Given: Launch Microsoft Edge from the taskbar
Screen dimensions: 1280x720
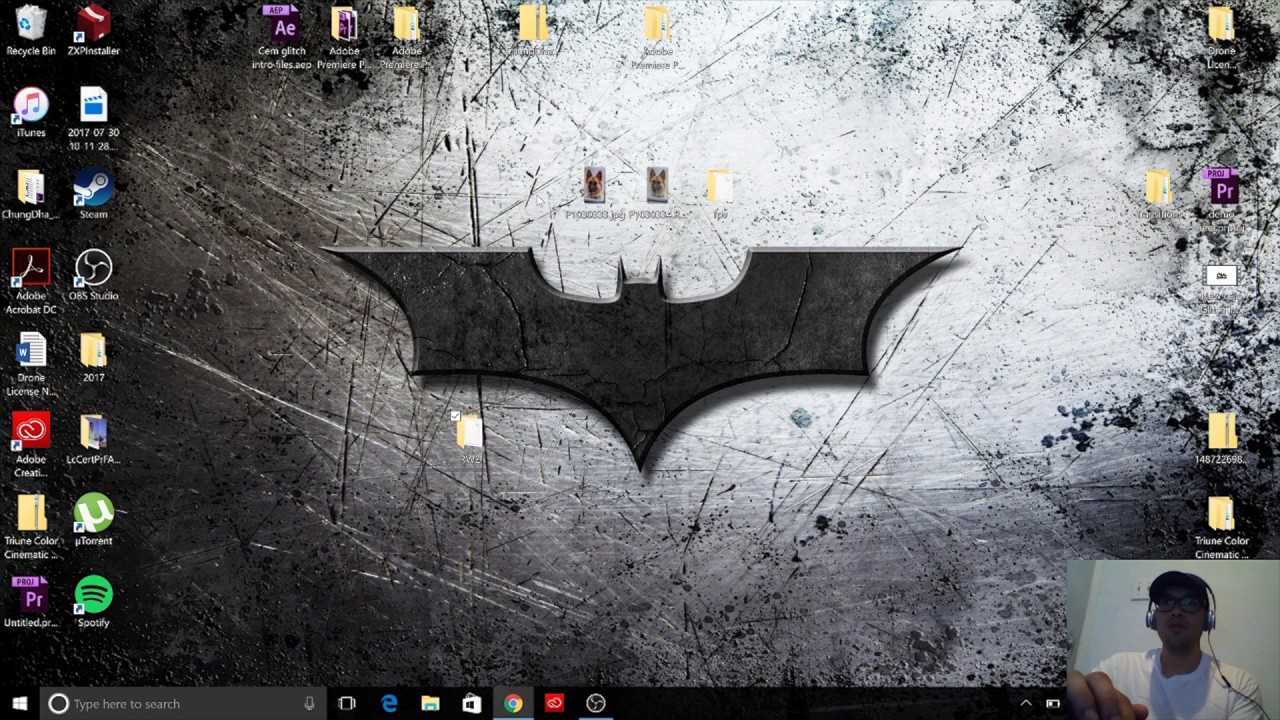Looking at the screenshot, I should [389, 704].
